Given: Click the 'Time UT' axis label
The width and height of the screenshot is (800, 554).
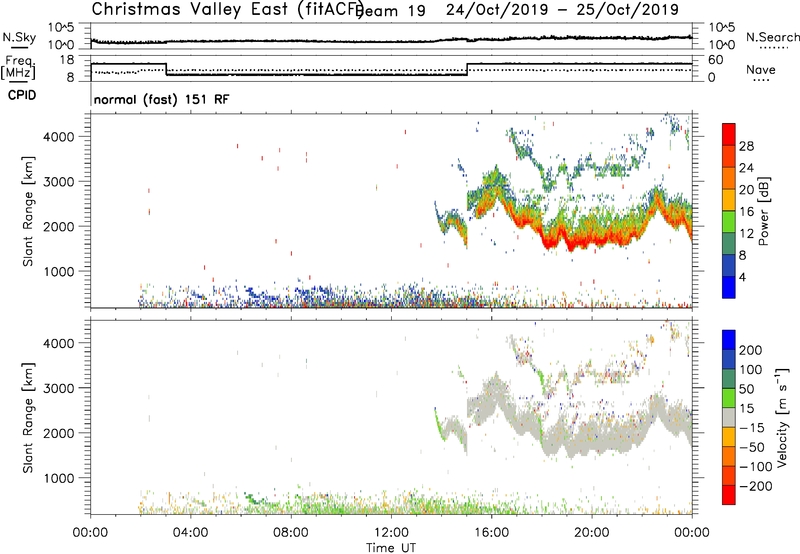Looking at the screenshot, I should tap(391, 548).
